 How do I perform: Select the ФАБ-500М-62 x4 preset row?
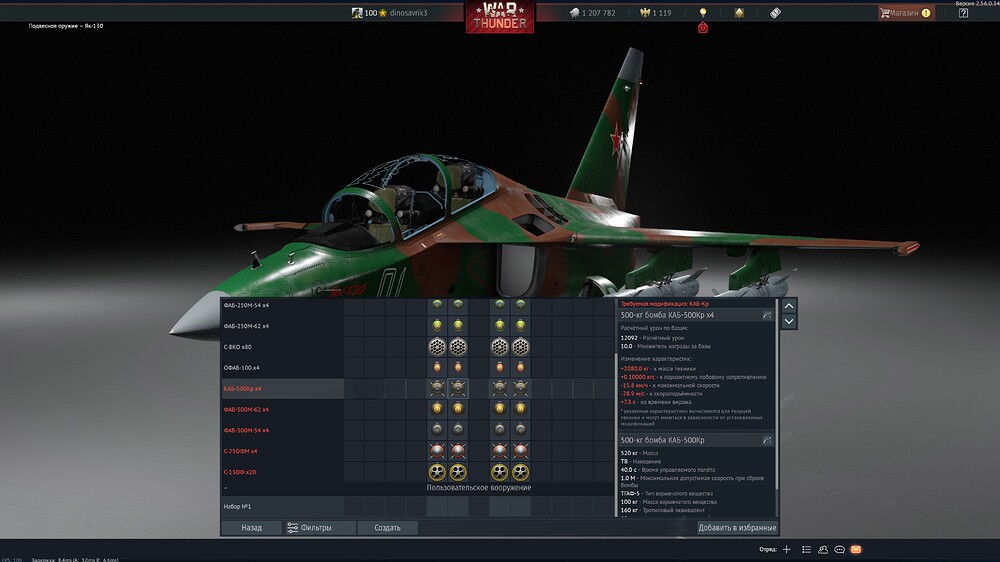pos(418,410)
